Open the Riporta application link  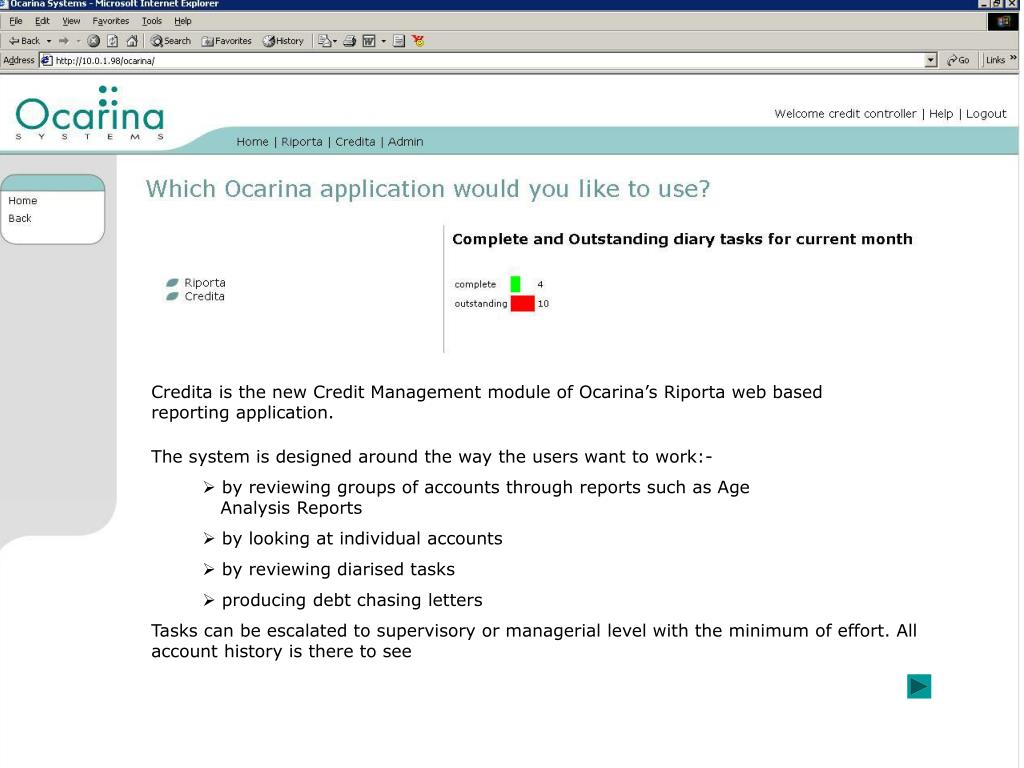tap(205, 283)
